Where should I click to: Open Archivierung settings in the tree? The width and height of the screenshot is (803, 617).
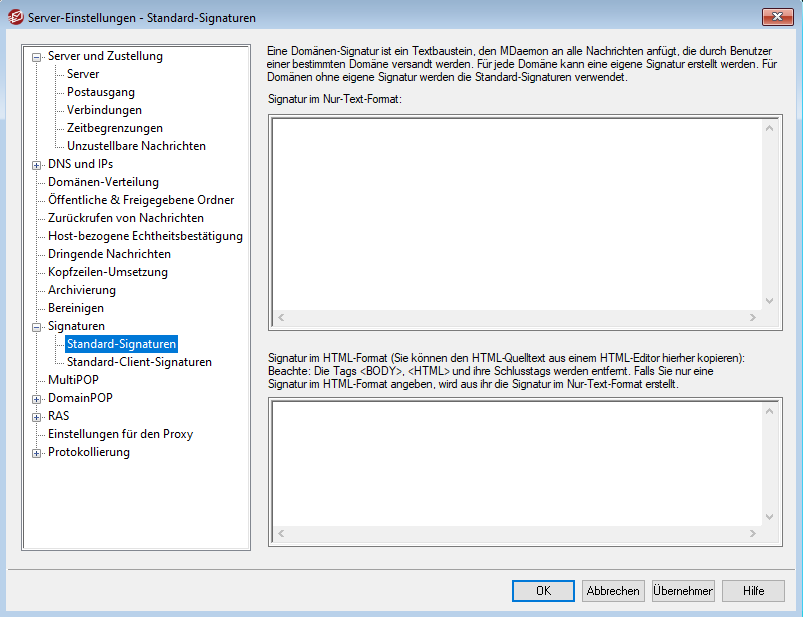[82, 290]
